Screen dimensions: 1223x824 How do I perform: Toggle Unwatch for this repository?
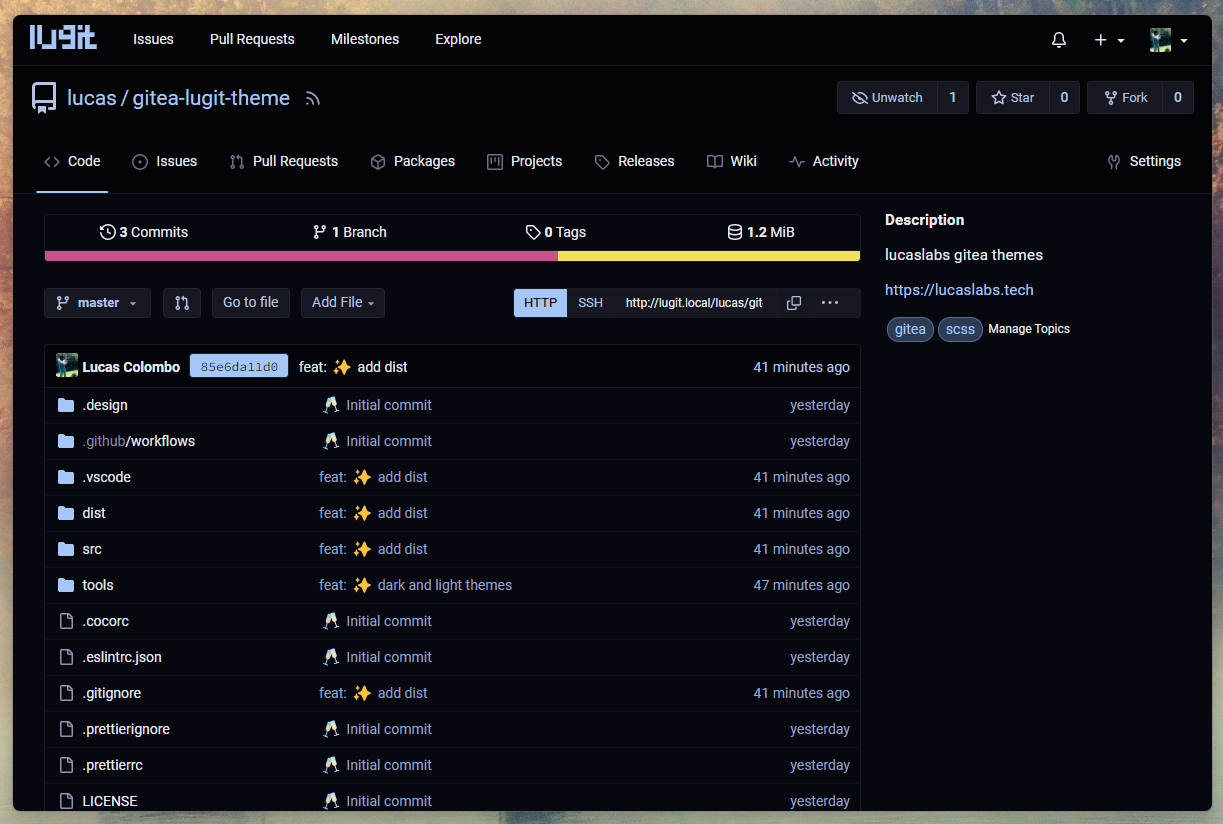887,98
